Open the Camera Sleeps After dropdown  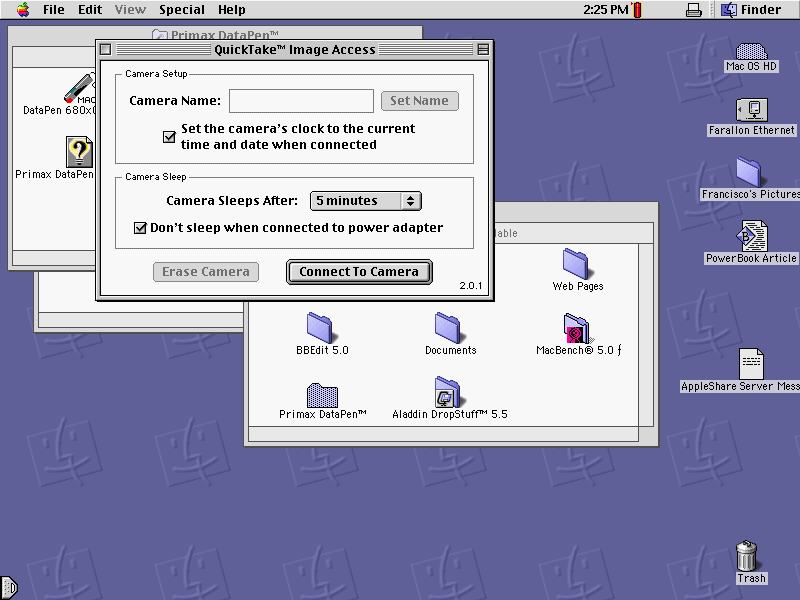[365, 201]
